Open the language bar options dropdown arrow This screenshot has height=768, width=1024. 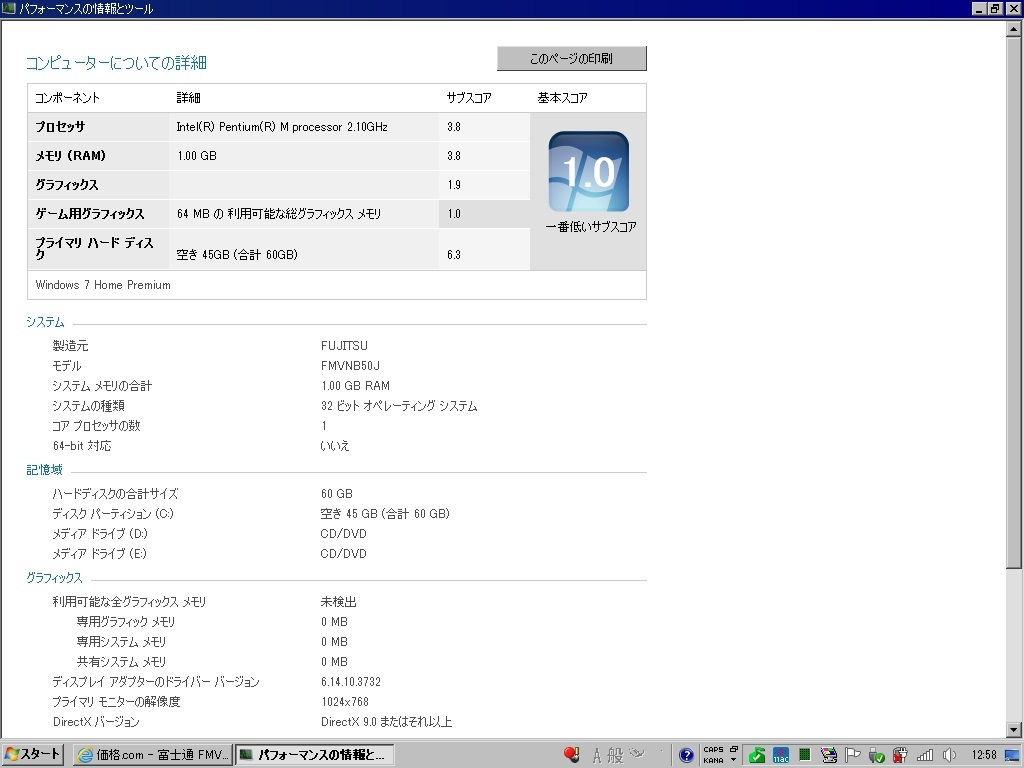pos(734,760)
